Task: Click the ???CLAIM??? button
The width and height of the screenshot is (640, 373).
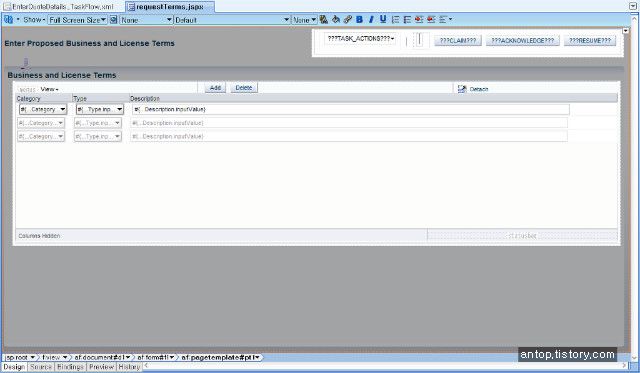Action: coord(458,40)
